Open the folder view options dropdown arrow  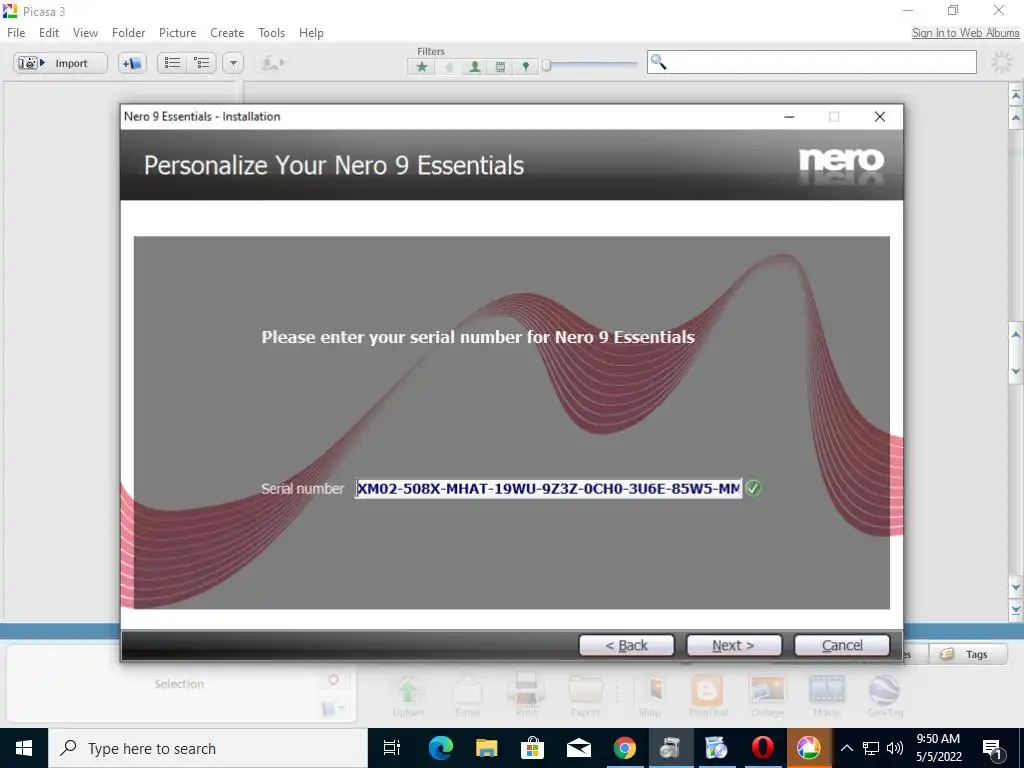[233, 63]
